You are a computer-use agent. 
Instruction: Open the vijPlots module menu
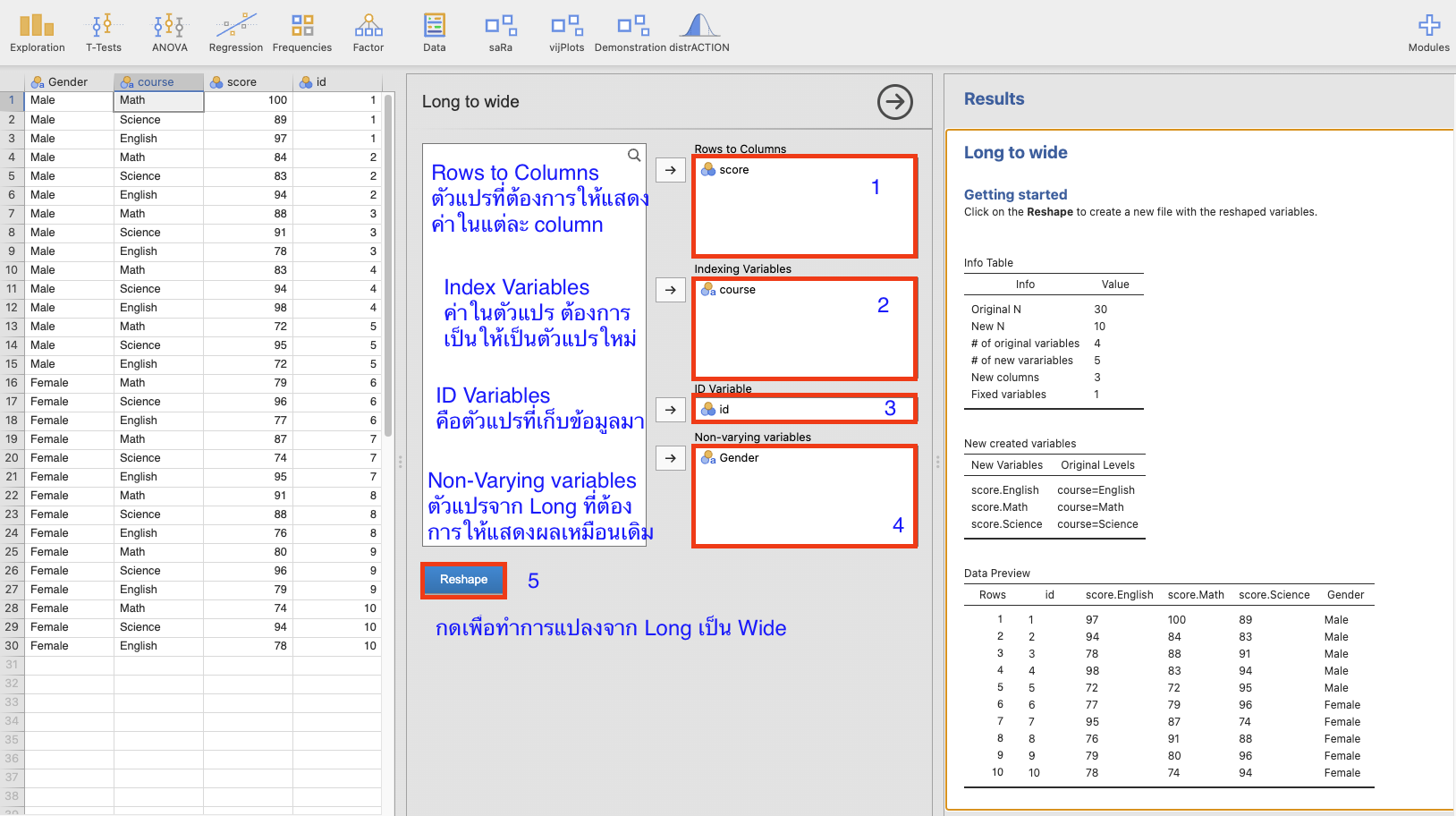(566, 33)
